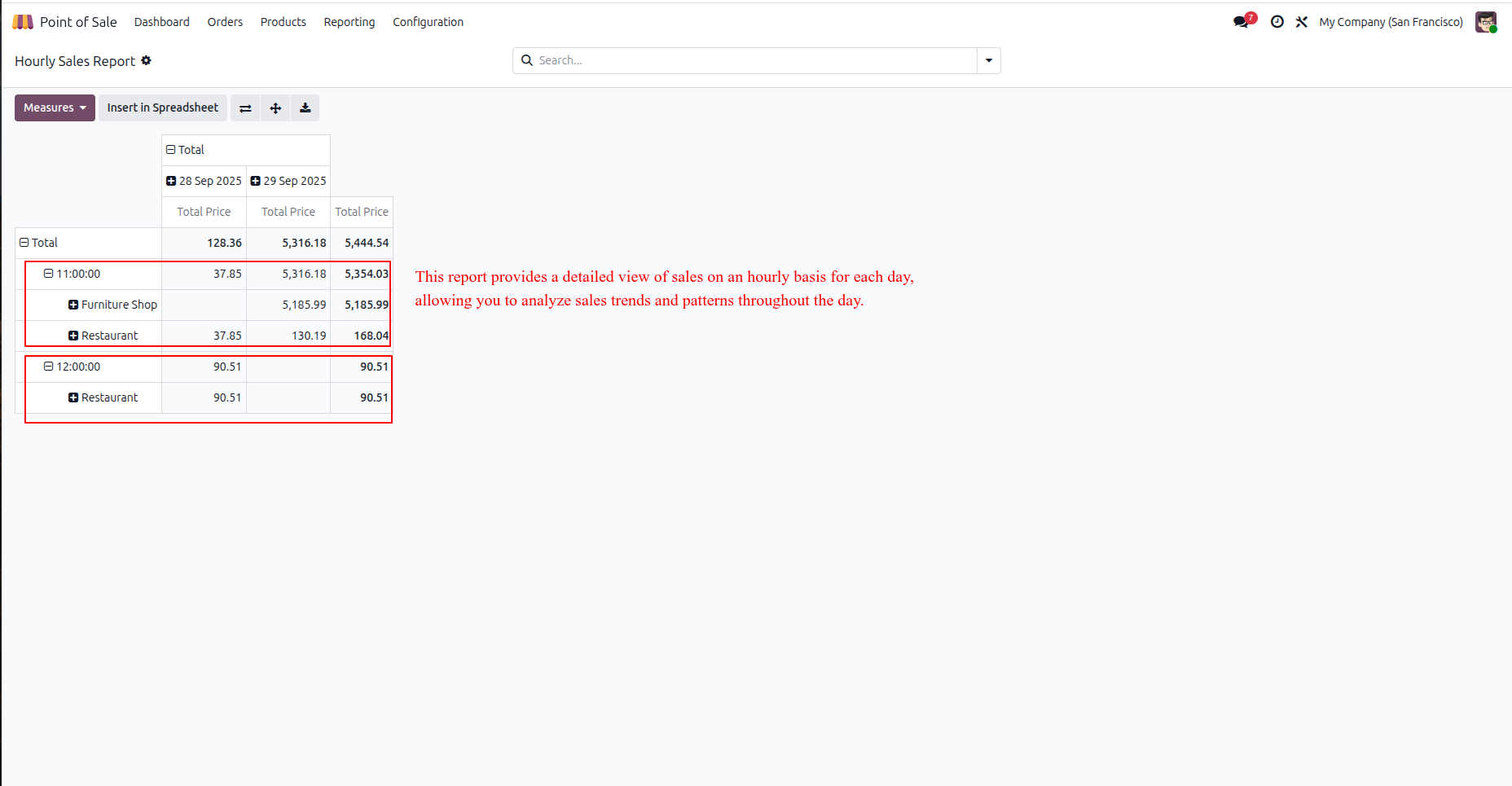The height and width of the screenshot is (786, 1512).
Task: Open the Orders menu
Action: point(225,22)
